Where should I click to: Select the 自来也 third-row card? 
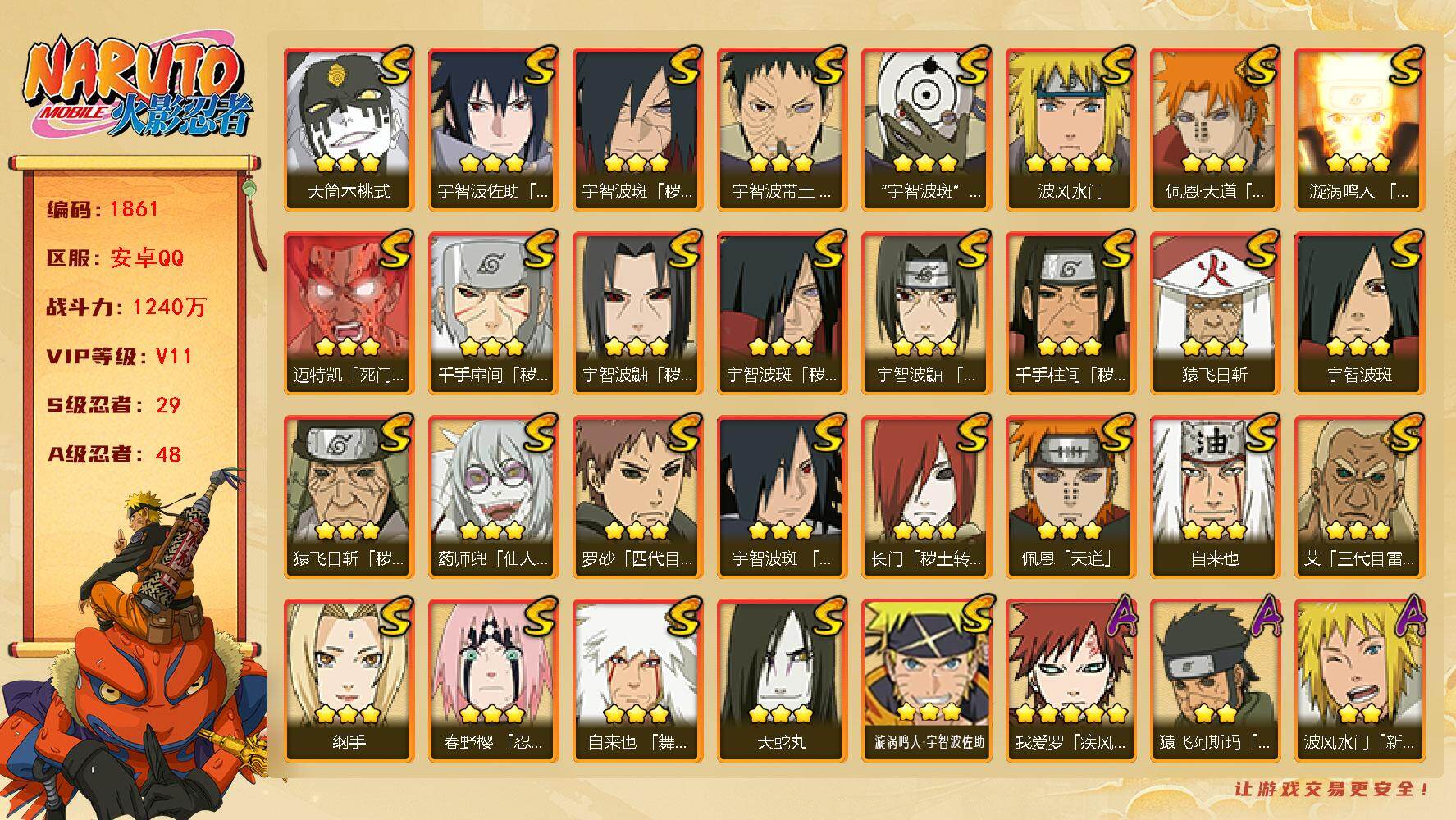1215,496
